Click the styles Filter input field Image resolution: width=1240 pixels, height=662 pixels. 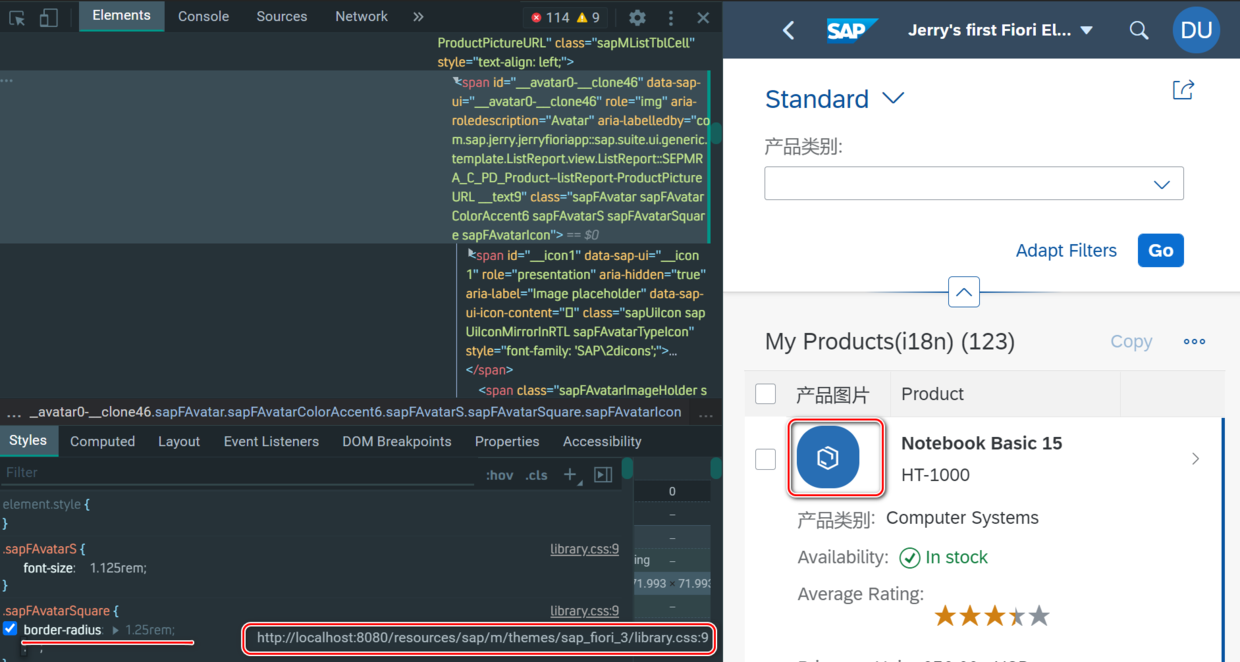240,473
